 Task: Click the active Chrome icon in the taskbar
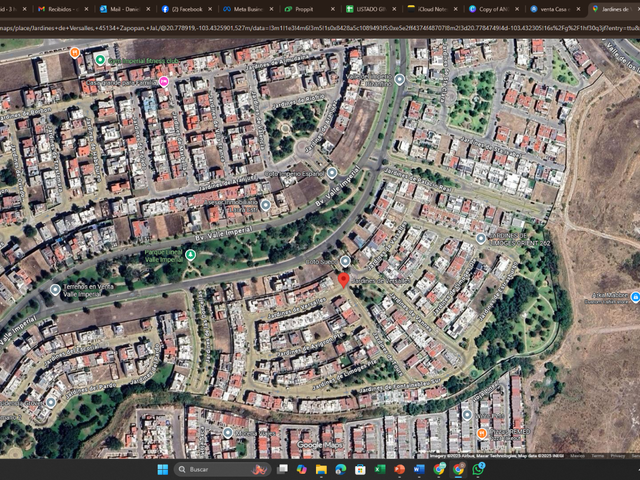[458, 469]
